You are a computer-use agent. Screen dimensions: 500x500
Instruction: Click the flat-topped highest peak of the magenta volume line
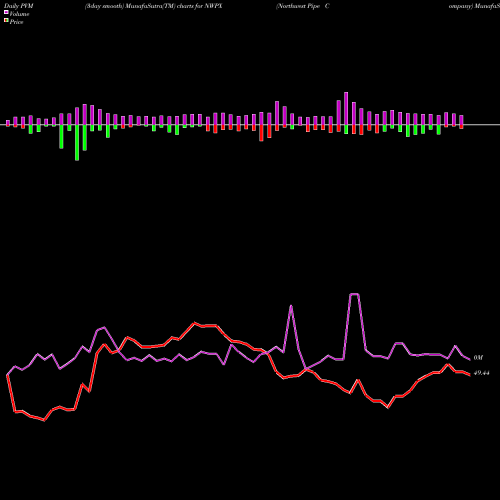[x=354, y=294]
